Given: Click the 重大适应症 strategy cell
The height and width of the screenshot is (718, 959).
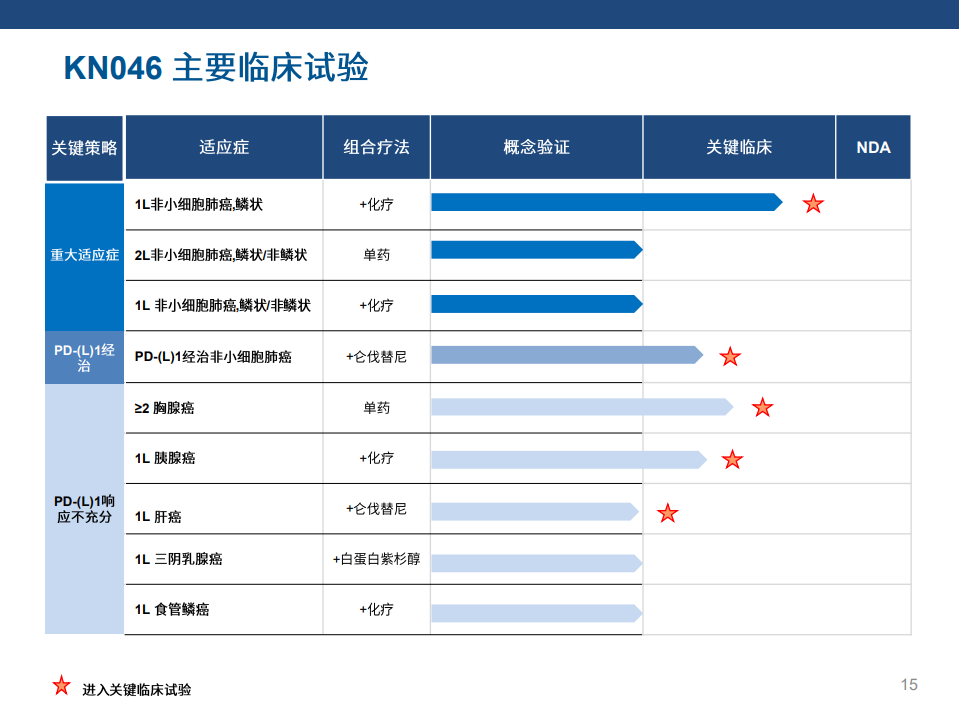Looking at the screenshot, I should pyautogui.click(x=84, y=257).
